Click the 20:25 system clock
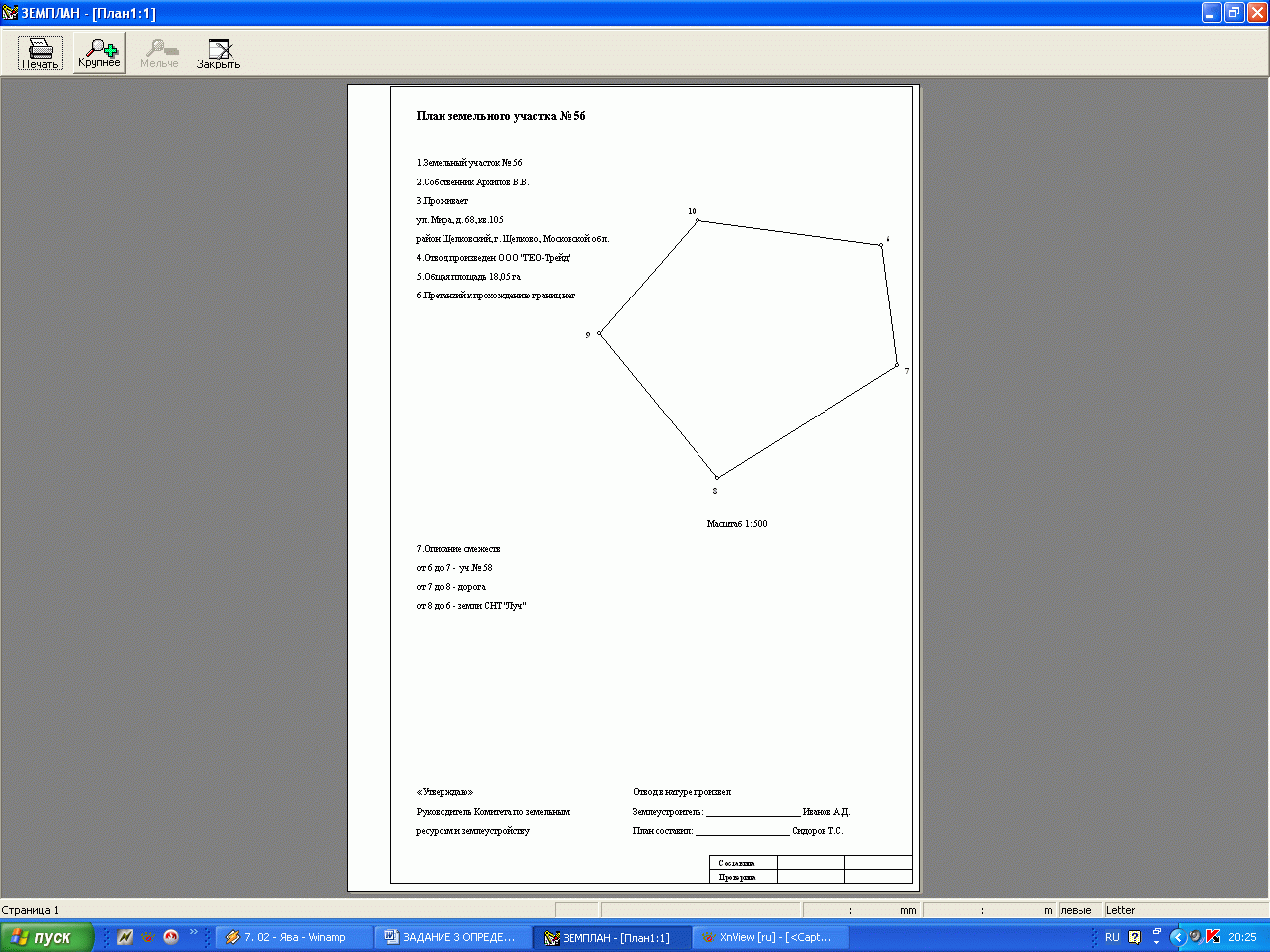 click(1242, 937)
